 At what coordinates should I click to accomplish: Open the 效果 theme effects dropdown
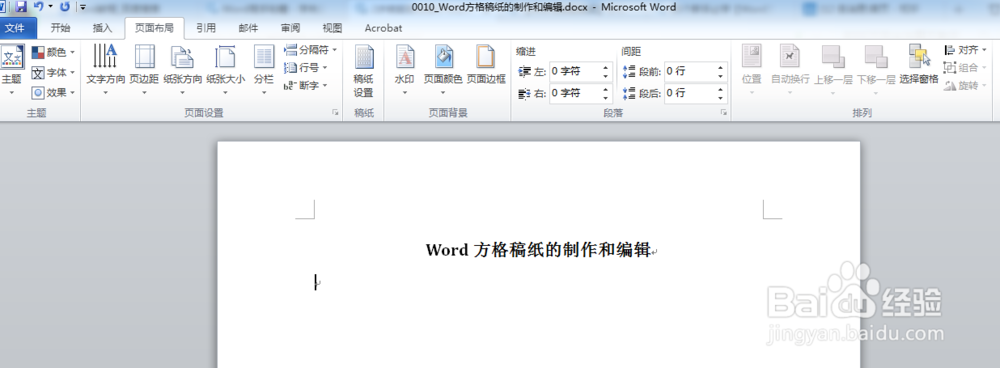pyautogui.click(x=53, y=92)
